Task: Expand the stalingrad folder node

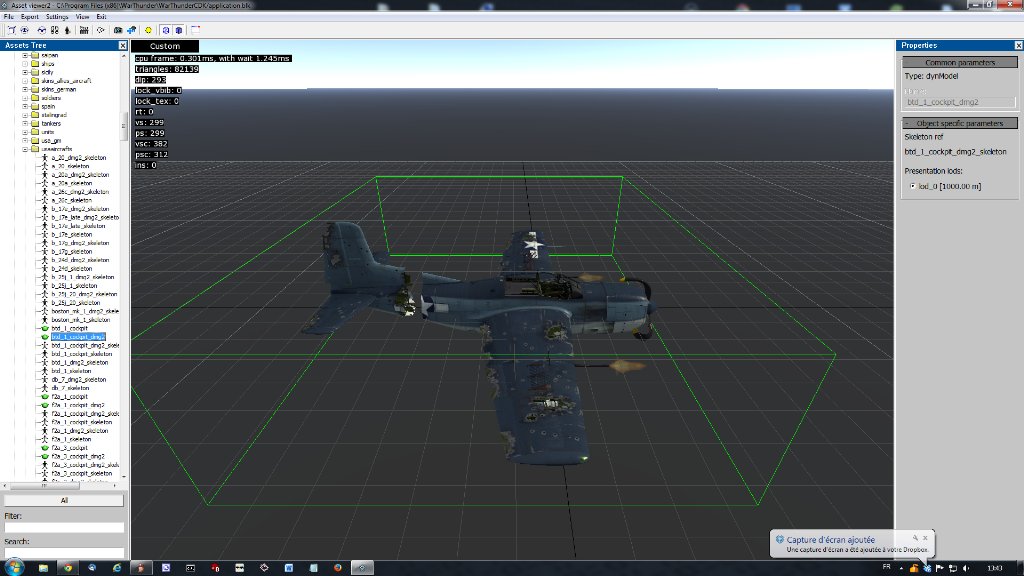Action: (25, 115)
